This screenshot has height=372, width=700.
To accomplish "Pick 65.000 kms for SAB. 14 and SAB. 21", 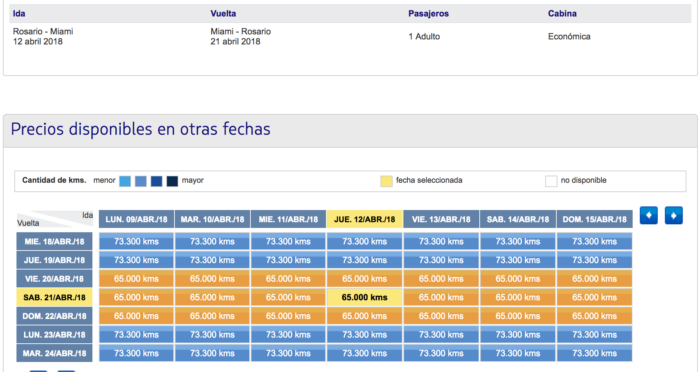I will (x=518, y=297).
